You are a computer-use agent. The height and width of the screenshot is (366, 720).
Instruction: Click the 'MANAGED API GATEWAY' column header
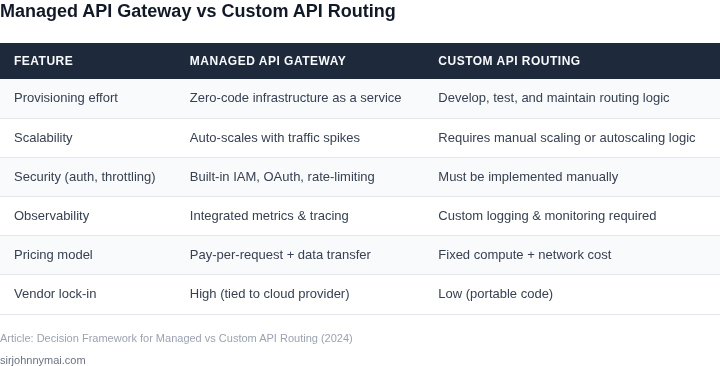click(x=268, y=61)
